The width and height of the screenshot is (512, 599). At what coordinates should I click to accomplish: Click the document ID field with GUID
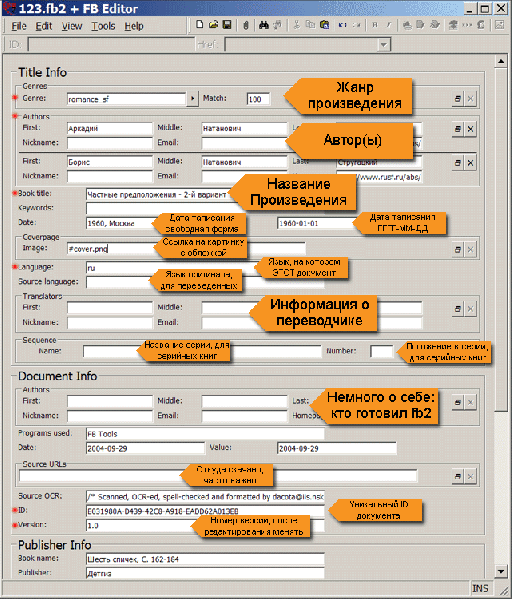[x=205, y=511]
